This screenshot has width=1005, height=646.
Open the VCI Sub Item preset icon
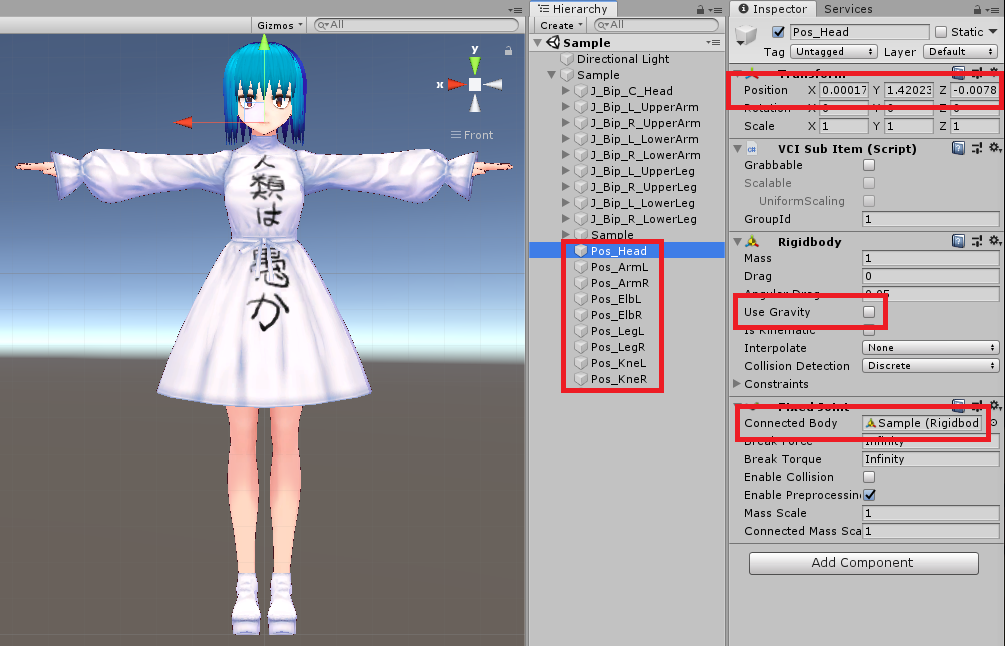click(x=977, y=149)
